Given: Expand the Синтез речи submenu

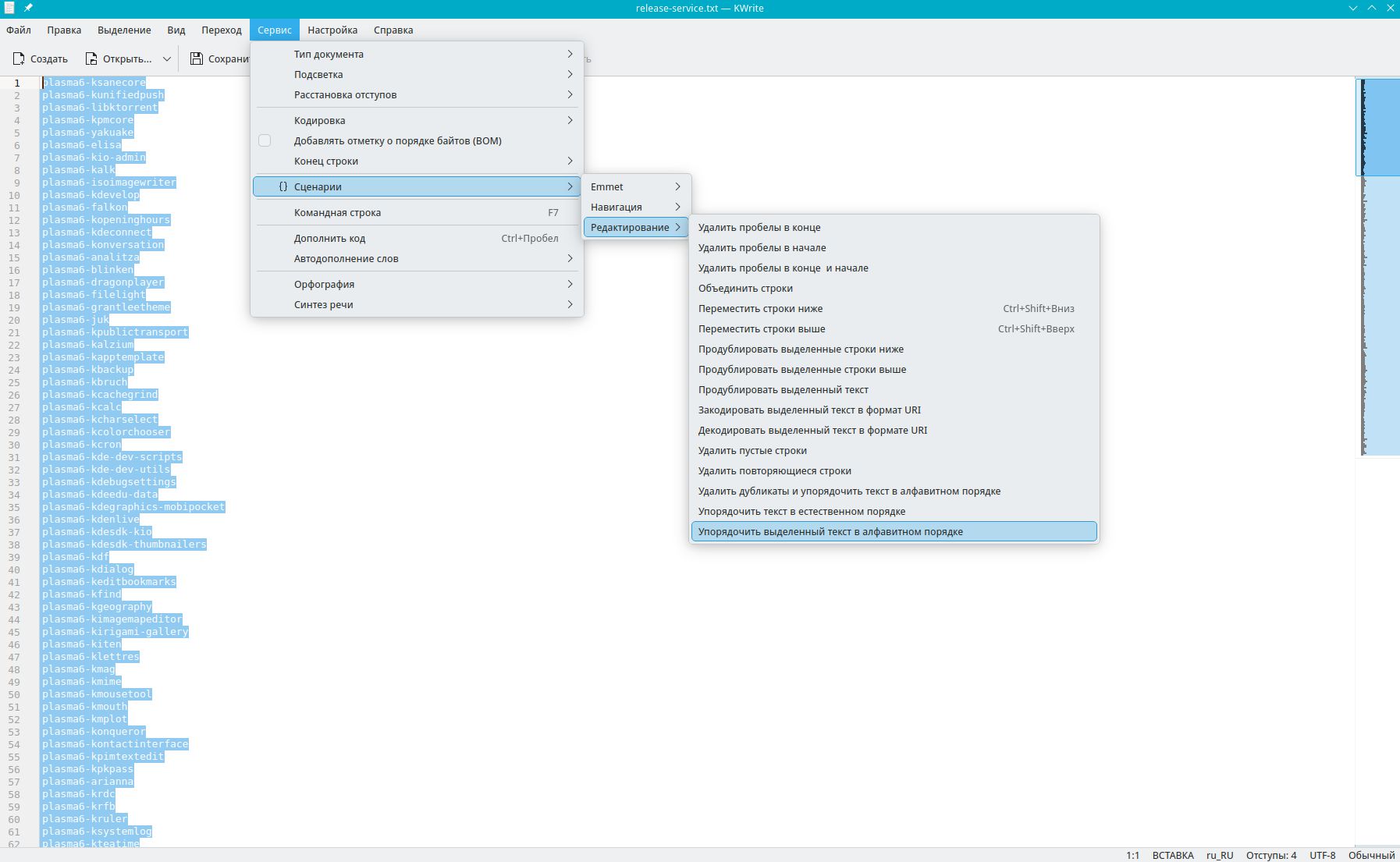Looking at the screenshot, I should [x=417, y=305].
